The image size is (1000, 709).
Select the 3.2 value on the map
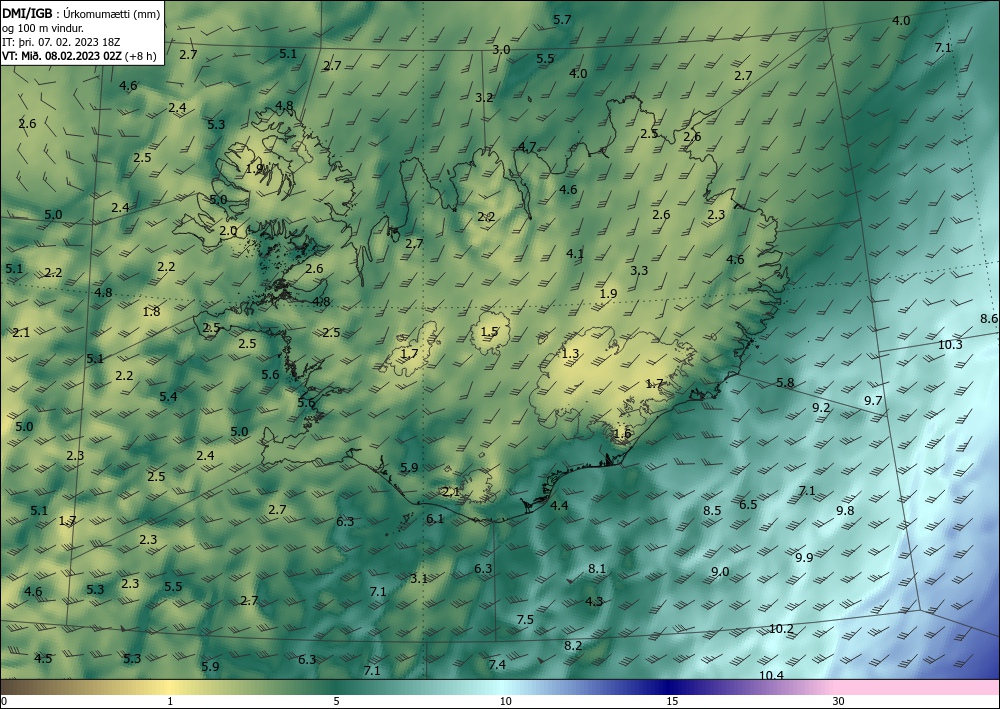click(484, 98)
